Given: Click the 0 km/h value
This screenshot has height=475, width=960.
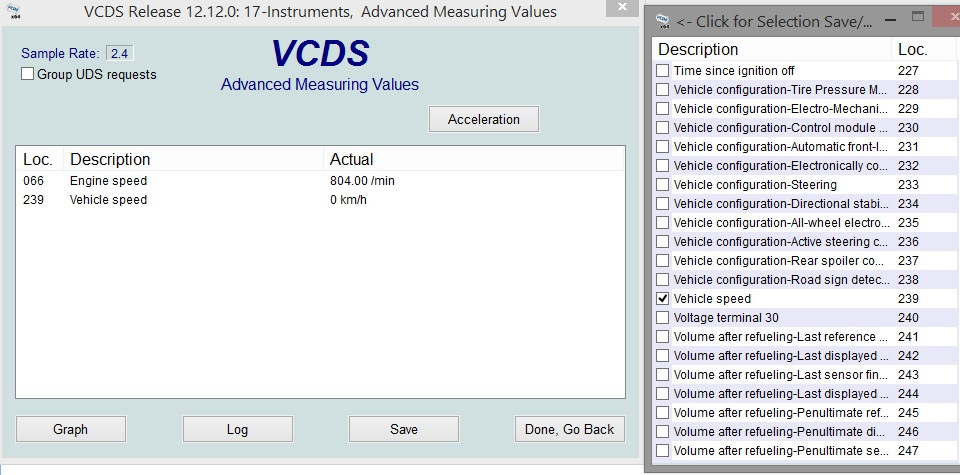Looking at the screenshot, I should [x=348, y=200].
